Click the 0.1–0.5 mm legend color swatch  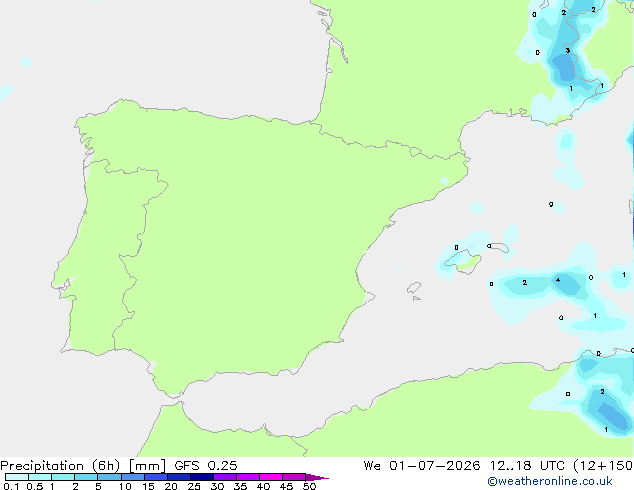tap(17, 477)
